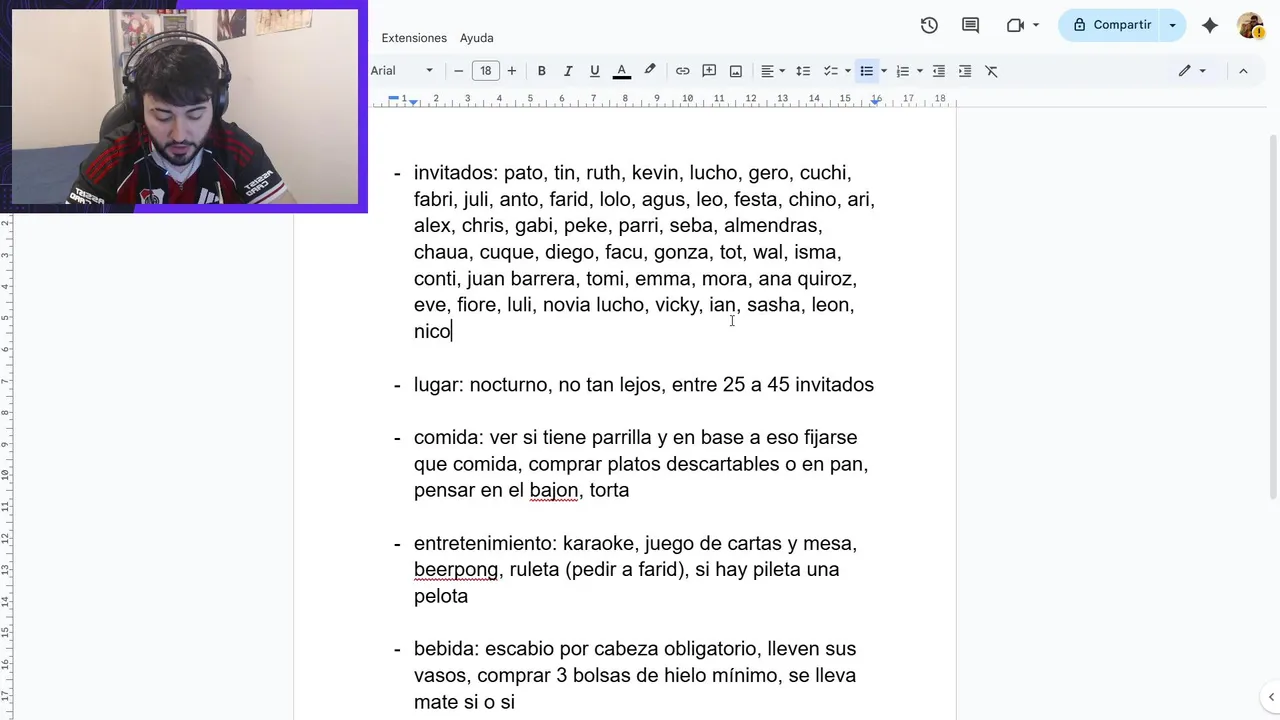The height and width of the screenshot is (720, 1280).
Task: Toggle numbered list
Action: (903, 71)
